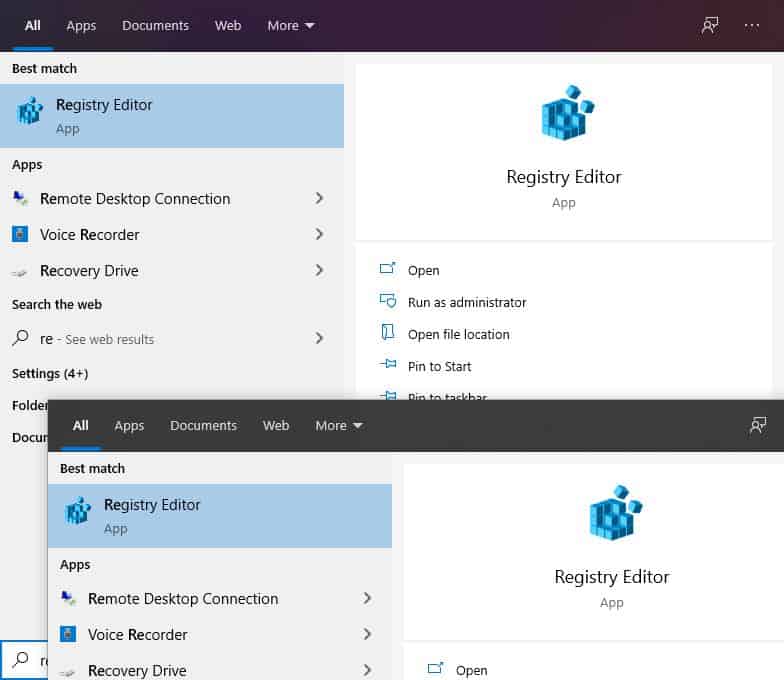Open Recovery Drive in lower results list

(x=220, y=667)
